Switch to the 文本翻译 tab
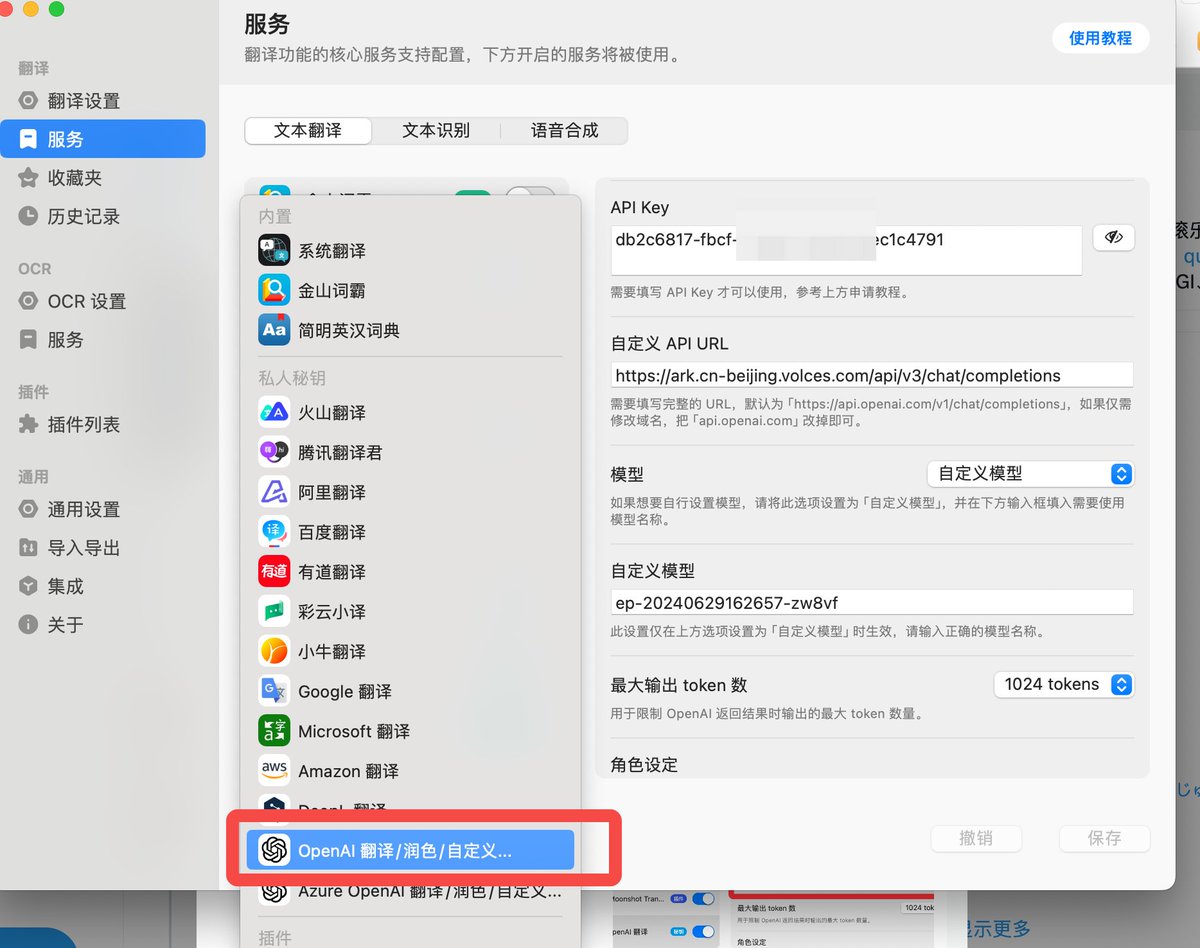Viewport: 1200px width, 948px height. (x=308, y=130)
